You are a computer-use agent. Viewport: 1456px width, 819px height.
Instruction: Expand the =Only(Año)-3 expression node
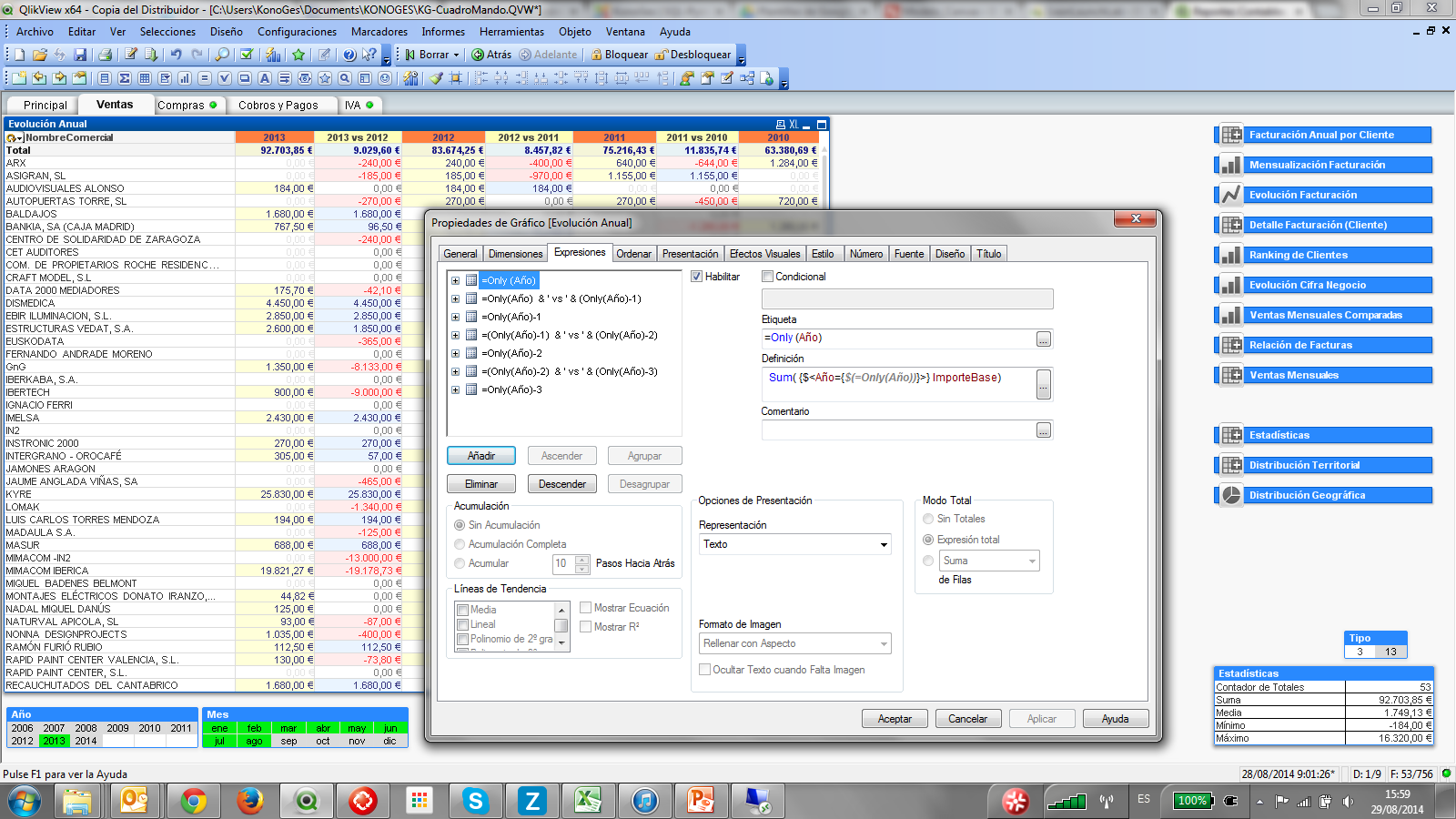[x=455, y=389]
